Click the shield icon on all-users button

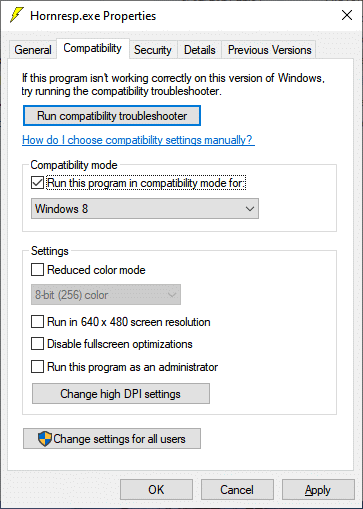pos(45,439)
